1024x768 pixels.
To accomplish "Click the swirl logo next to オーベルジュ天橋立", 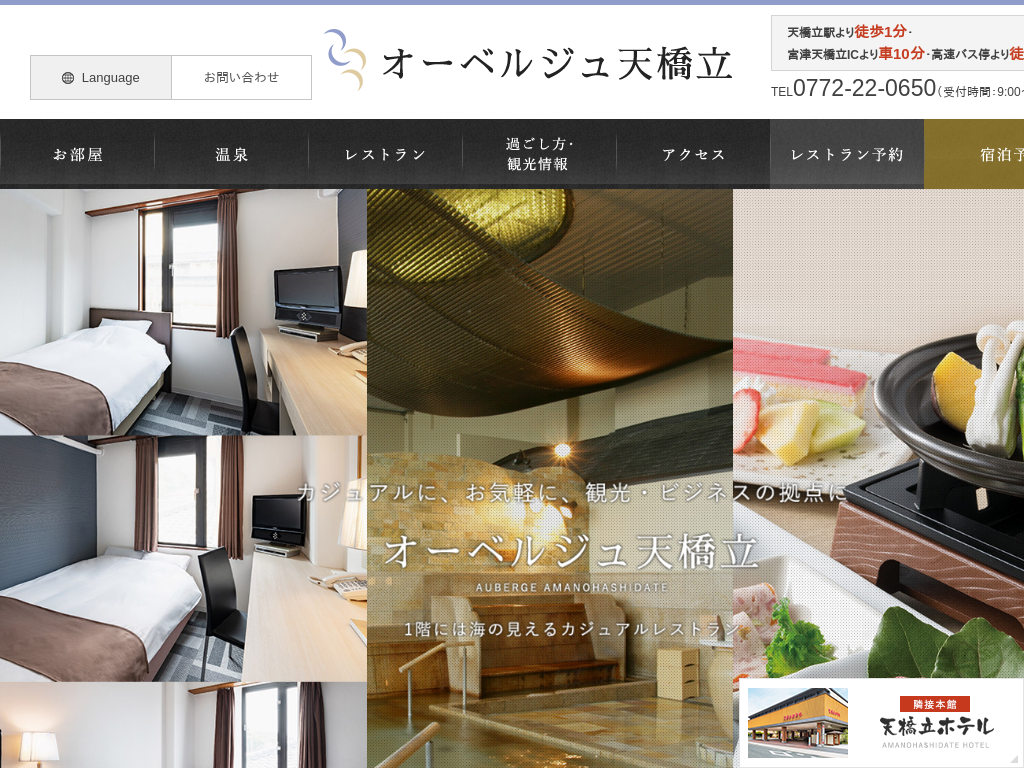I will (x=344, y=60).
